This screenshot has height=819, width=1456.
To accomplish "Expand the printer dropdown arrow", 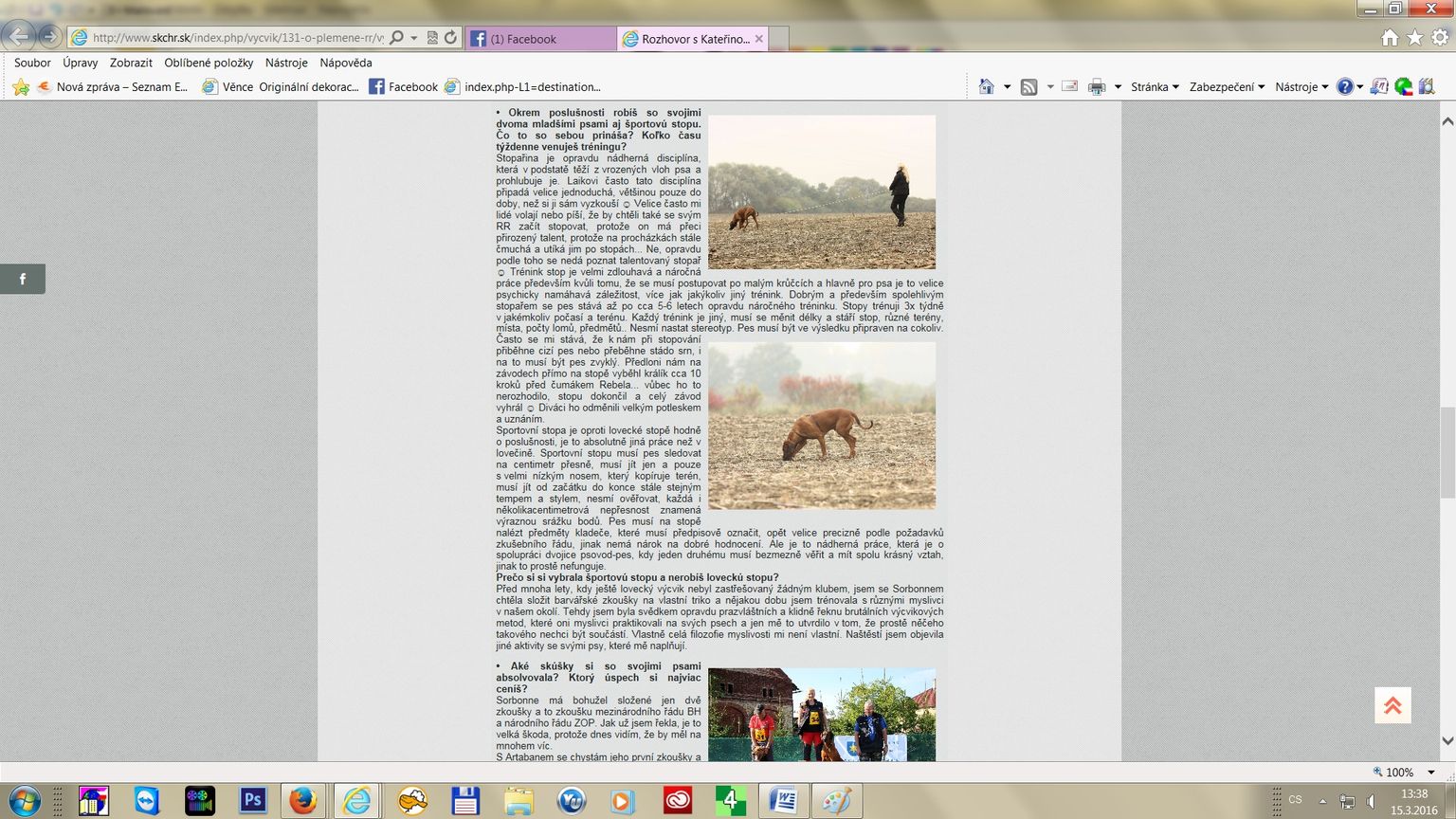I will 1118,86.
